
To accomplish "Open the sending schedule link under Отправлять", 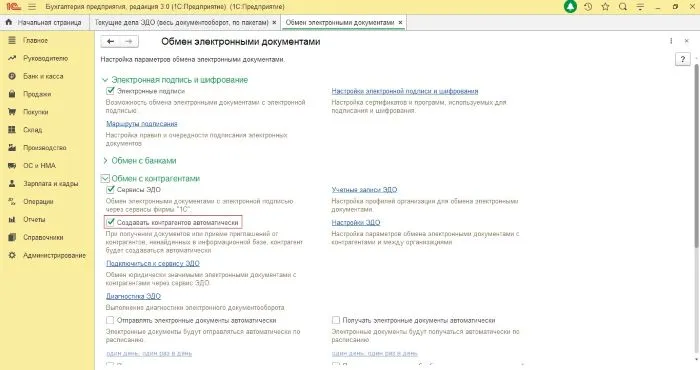I will (149, 353).
